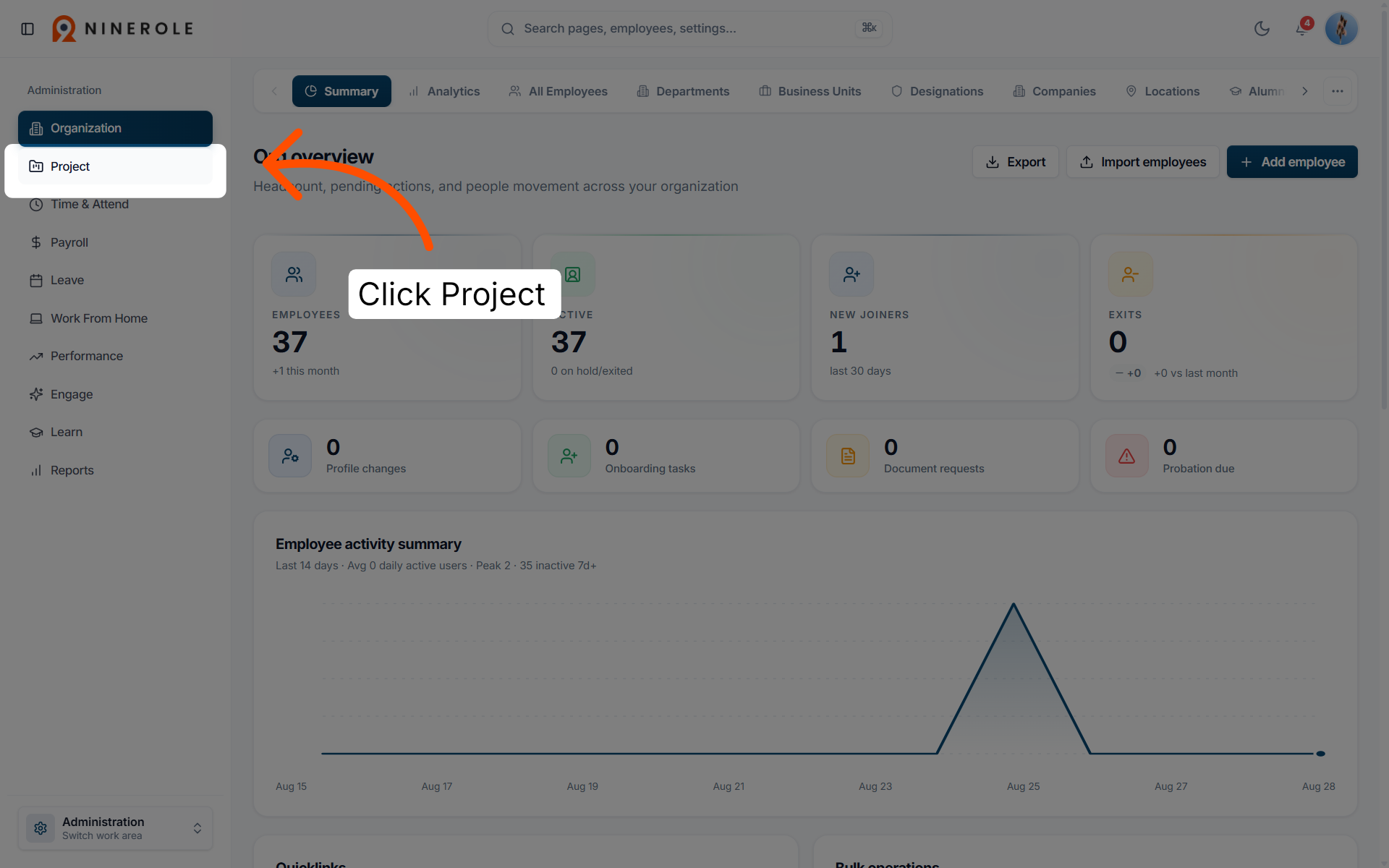Open the Organization sidebar item
Screen dimensions: 1389x868
[x=115, y=128]
